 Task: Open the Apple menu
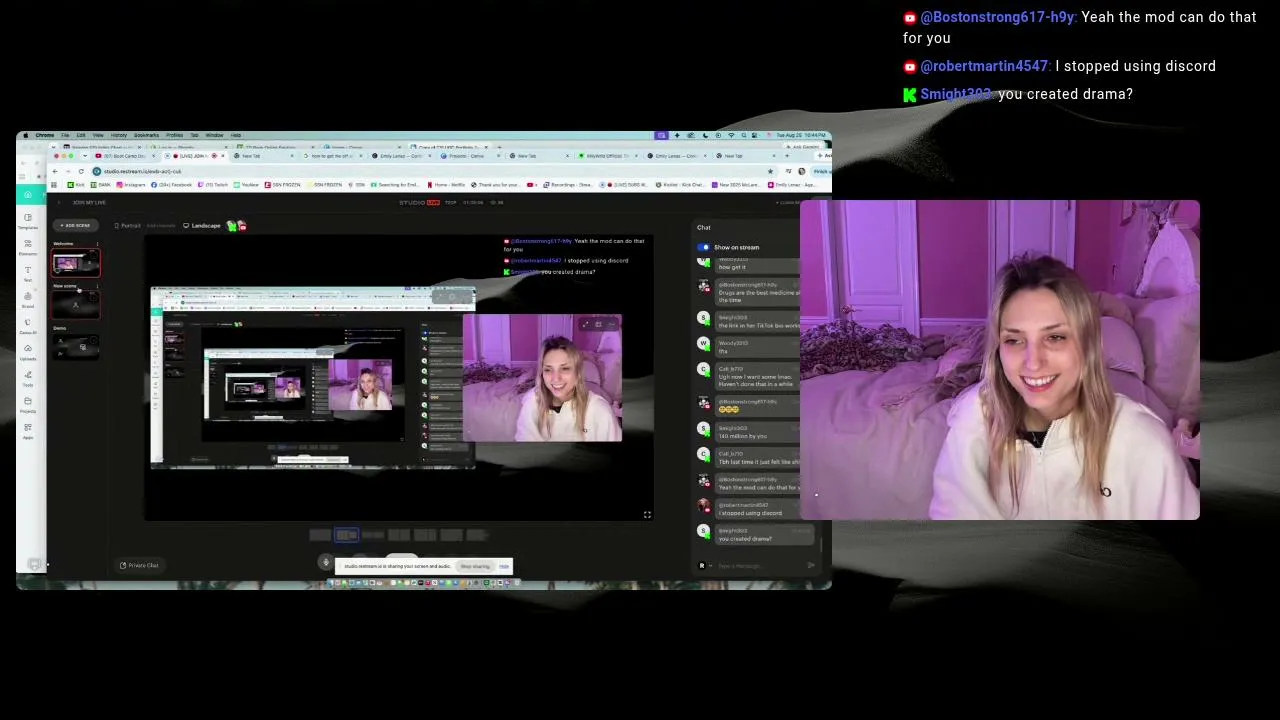click(26, 135)
